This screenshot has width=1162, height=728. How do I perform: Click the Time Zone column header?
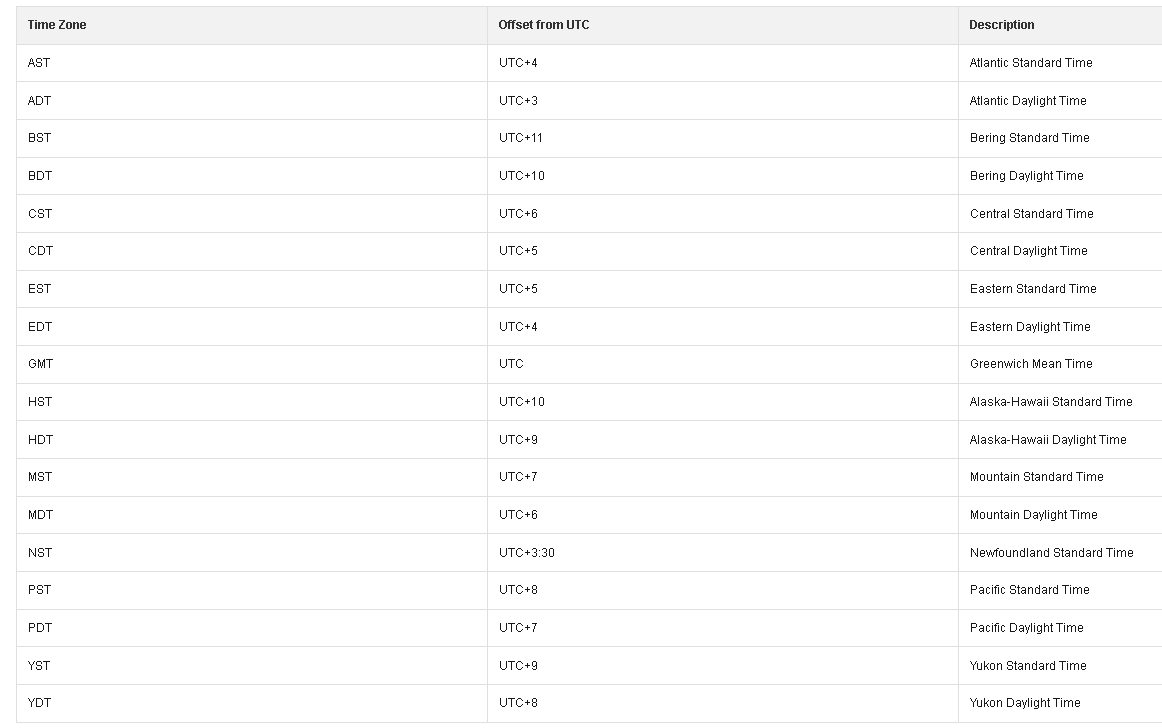[251, 25]
